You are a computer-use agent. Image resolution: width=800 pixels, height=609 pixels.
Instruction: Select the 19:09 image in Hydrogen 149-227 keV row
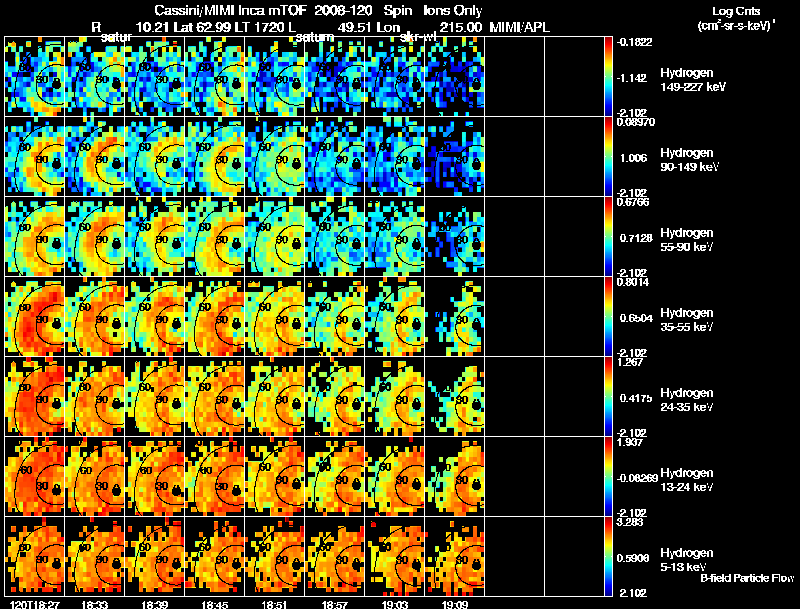(455, 77)
